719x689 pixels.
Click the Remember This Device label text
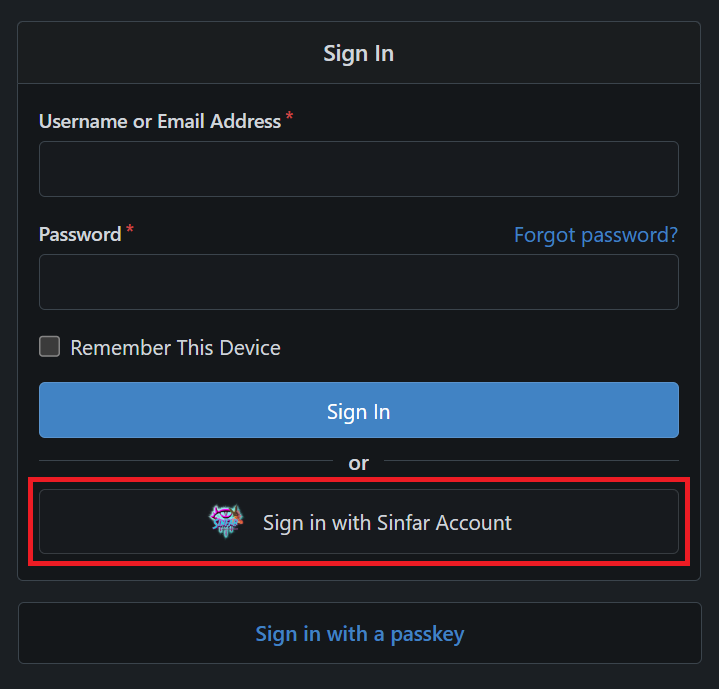pyautogui.click(x=175, y=348)
